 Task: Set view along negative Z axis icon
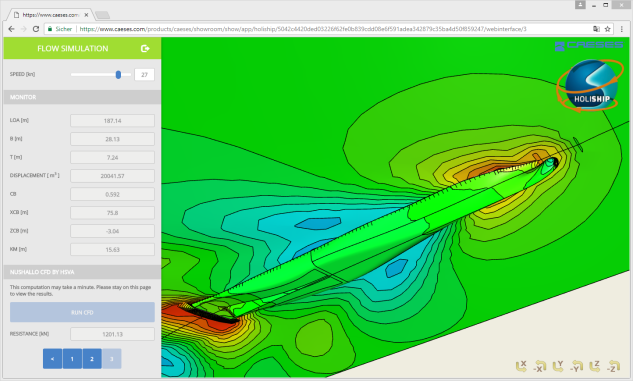tap(614, 366)
